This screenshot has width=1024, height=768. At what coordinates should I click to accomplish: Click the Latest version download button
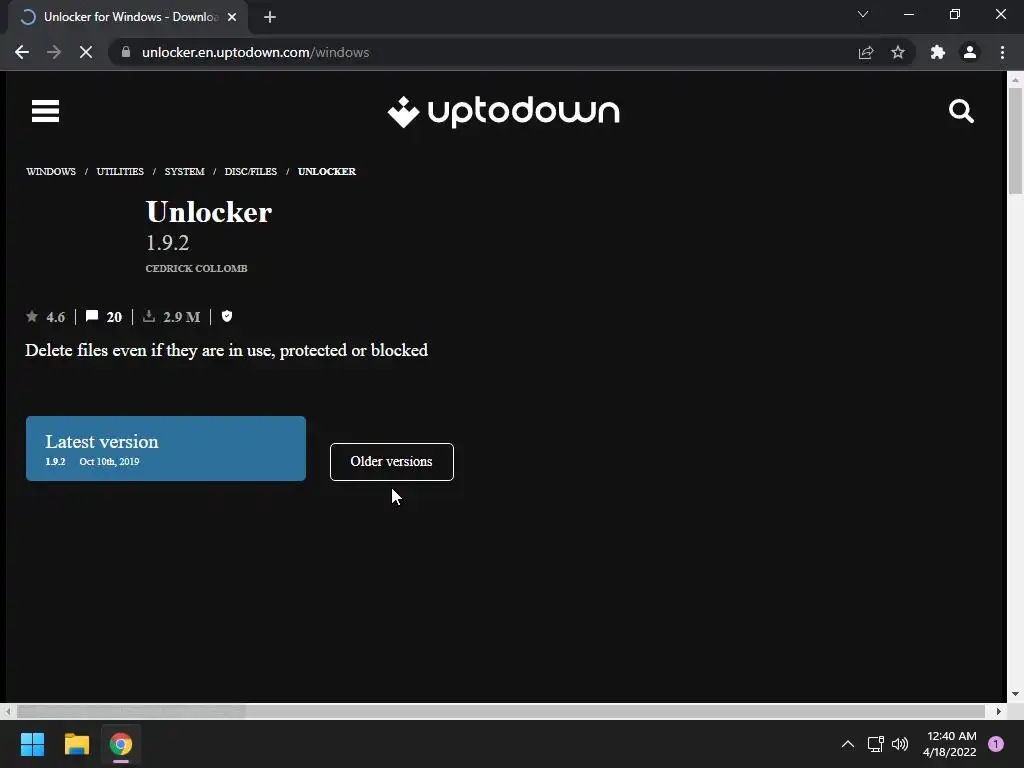tap(166, 449)
